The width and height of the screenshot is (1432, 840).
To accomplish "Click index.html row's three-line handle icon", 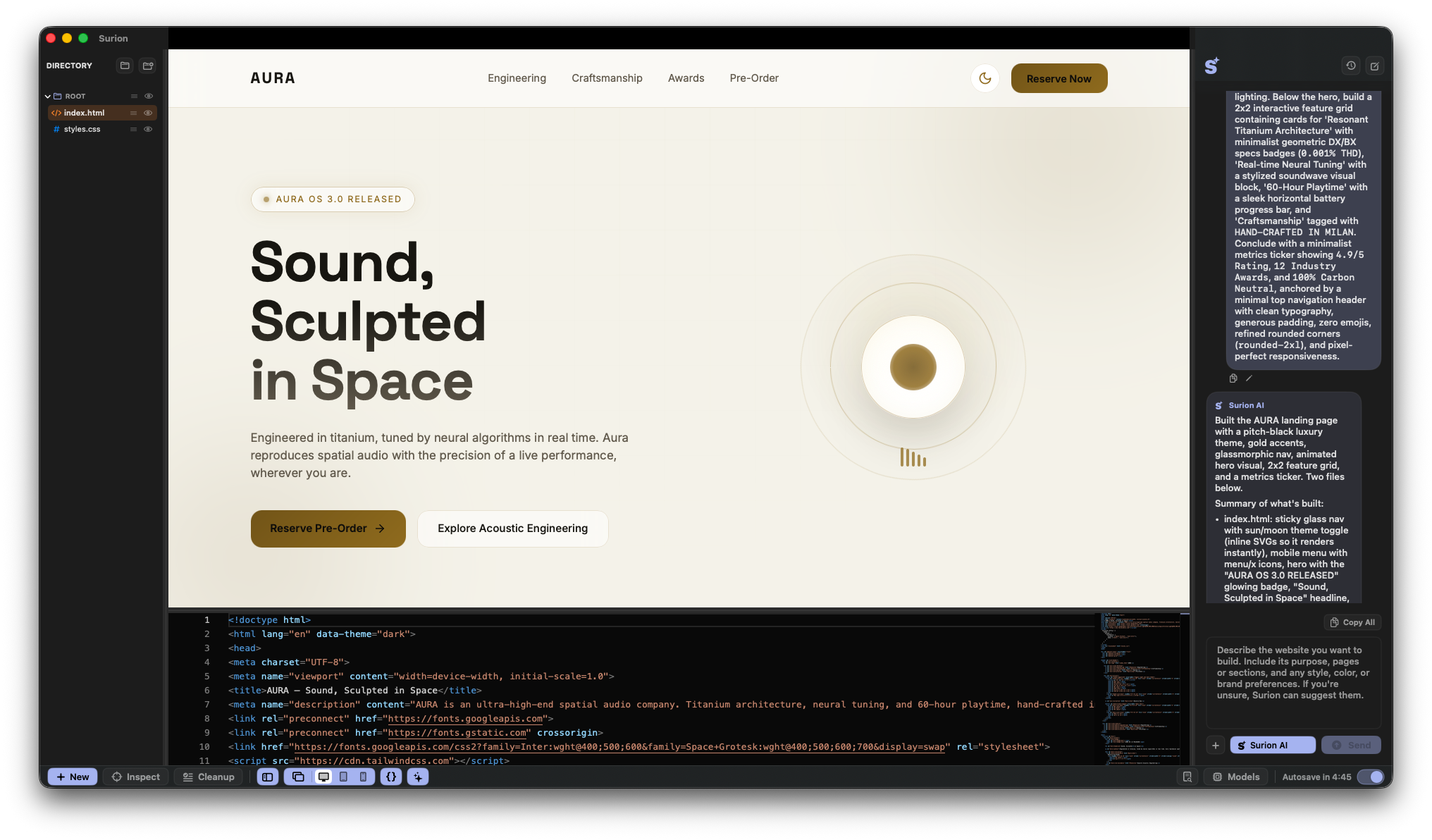I will pos(133,113).
